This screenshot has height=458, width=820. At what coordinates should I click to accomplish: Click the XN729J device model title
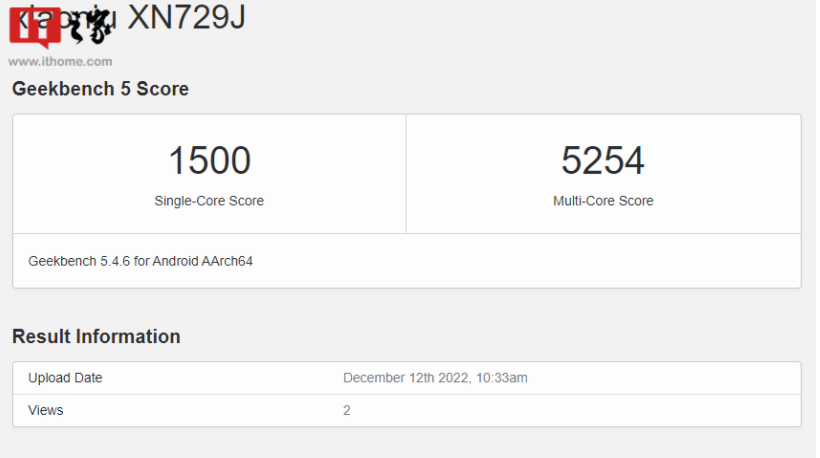(186, 16)
